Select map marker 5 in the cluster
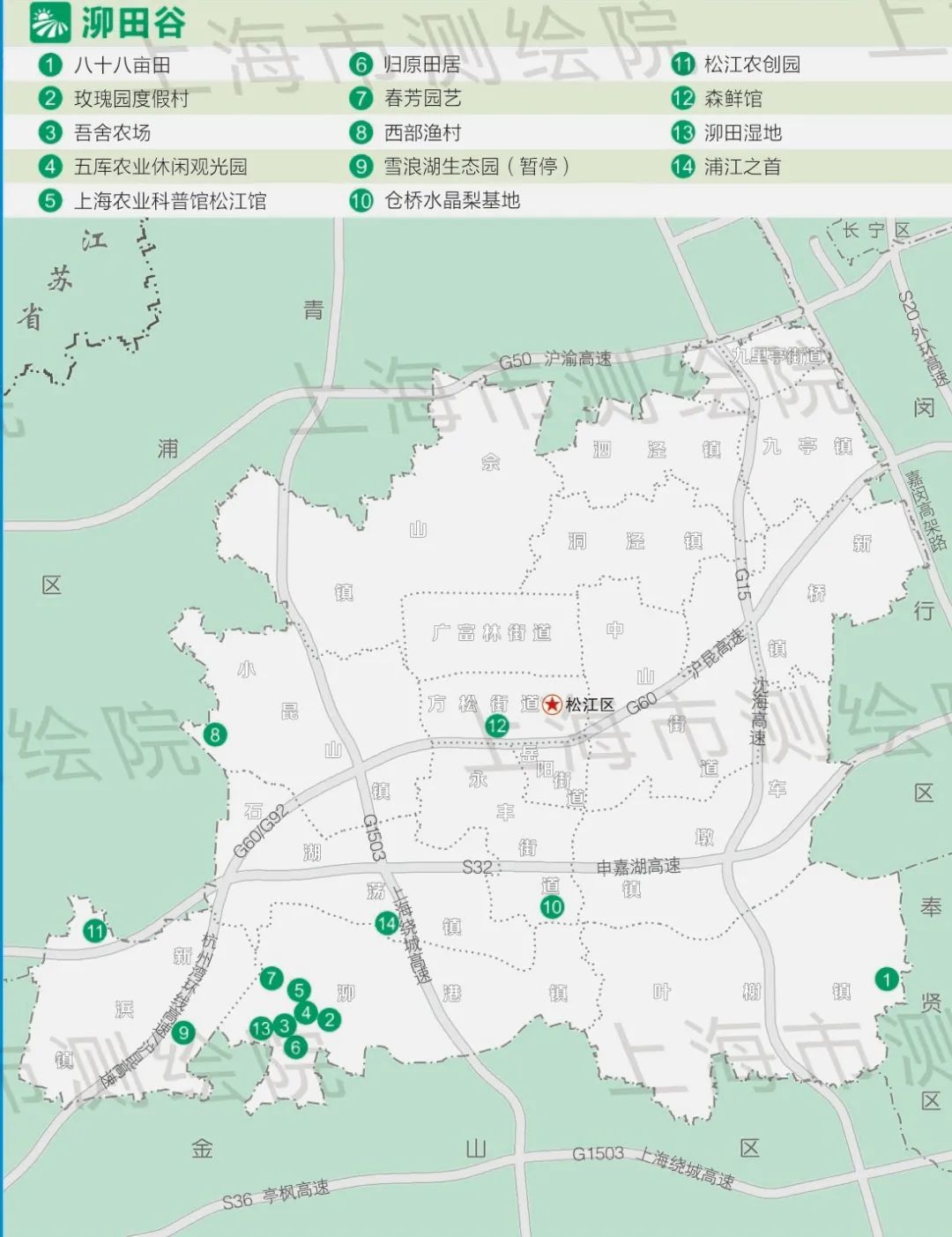The height and width of the screenshot is (1237, 952). pos(300,990)
